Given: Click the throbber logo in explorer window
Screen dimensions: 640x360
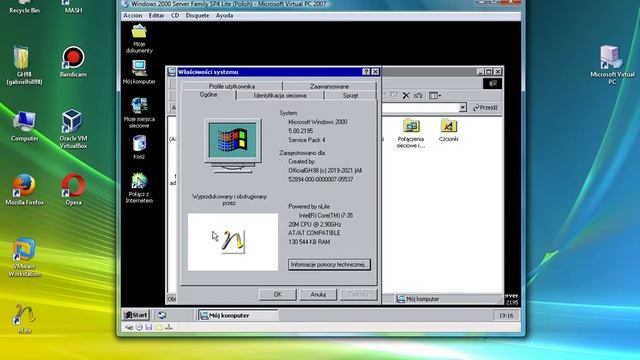Looking at the screenshot, I should pyautogui.click(x=493, y=83).
